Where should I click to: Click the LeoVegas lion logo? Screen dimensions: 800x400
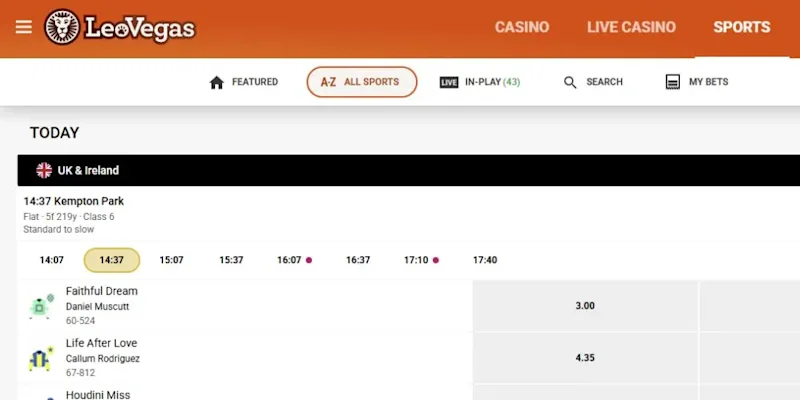point(62,27)
